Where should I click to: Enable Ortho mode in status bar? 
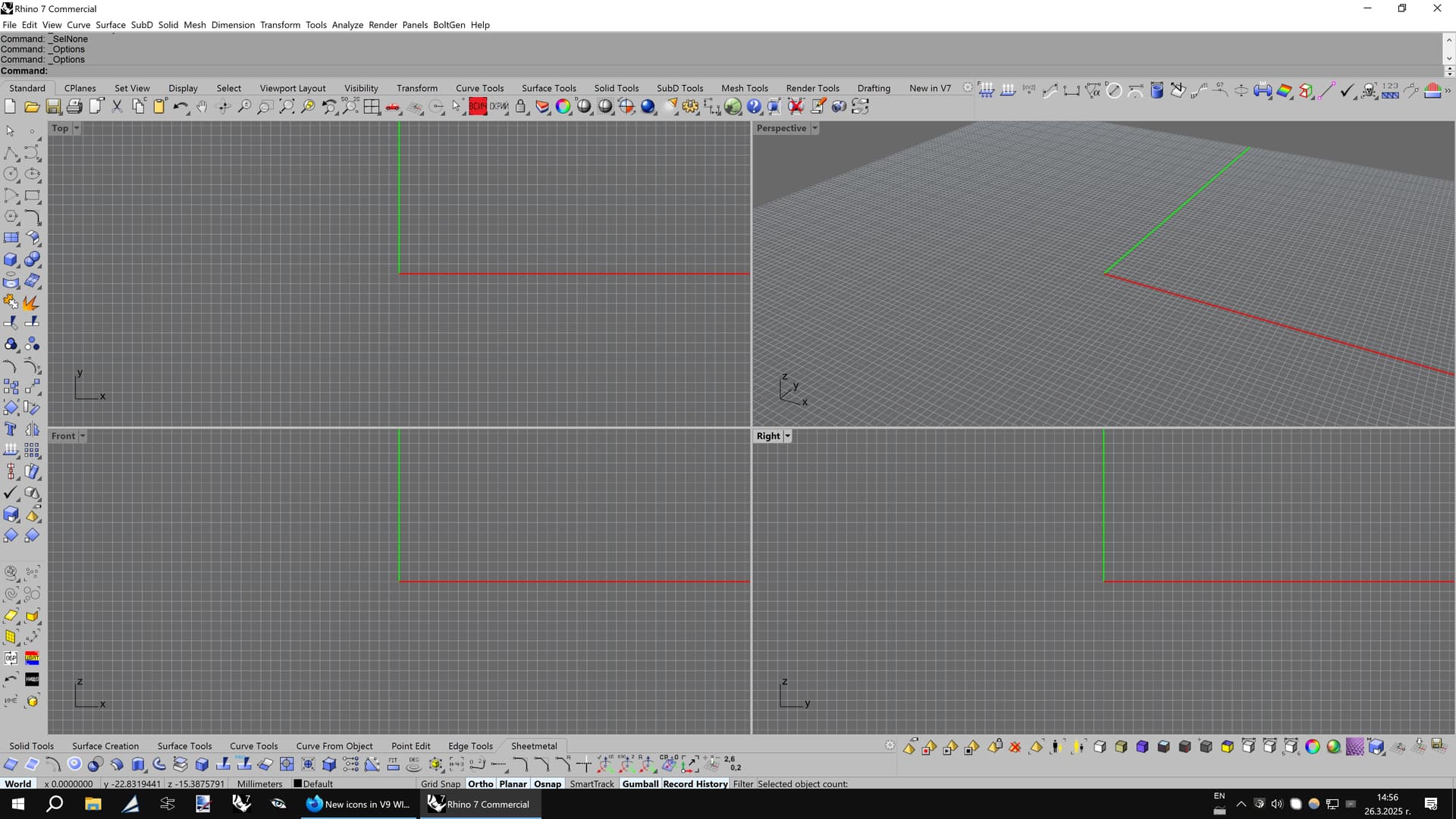click(x=480, y=783)
